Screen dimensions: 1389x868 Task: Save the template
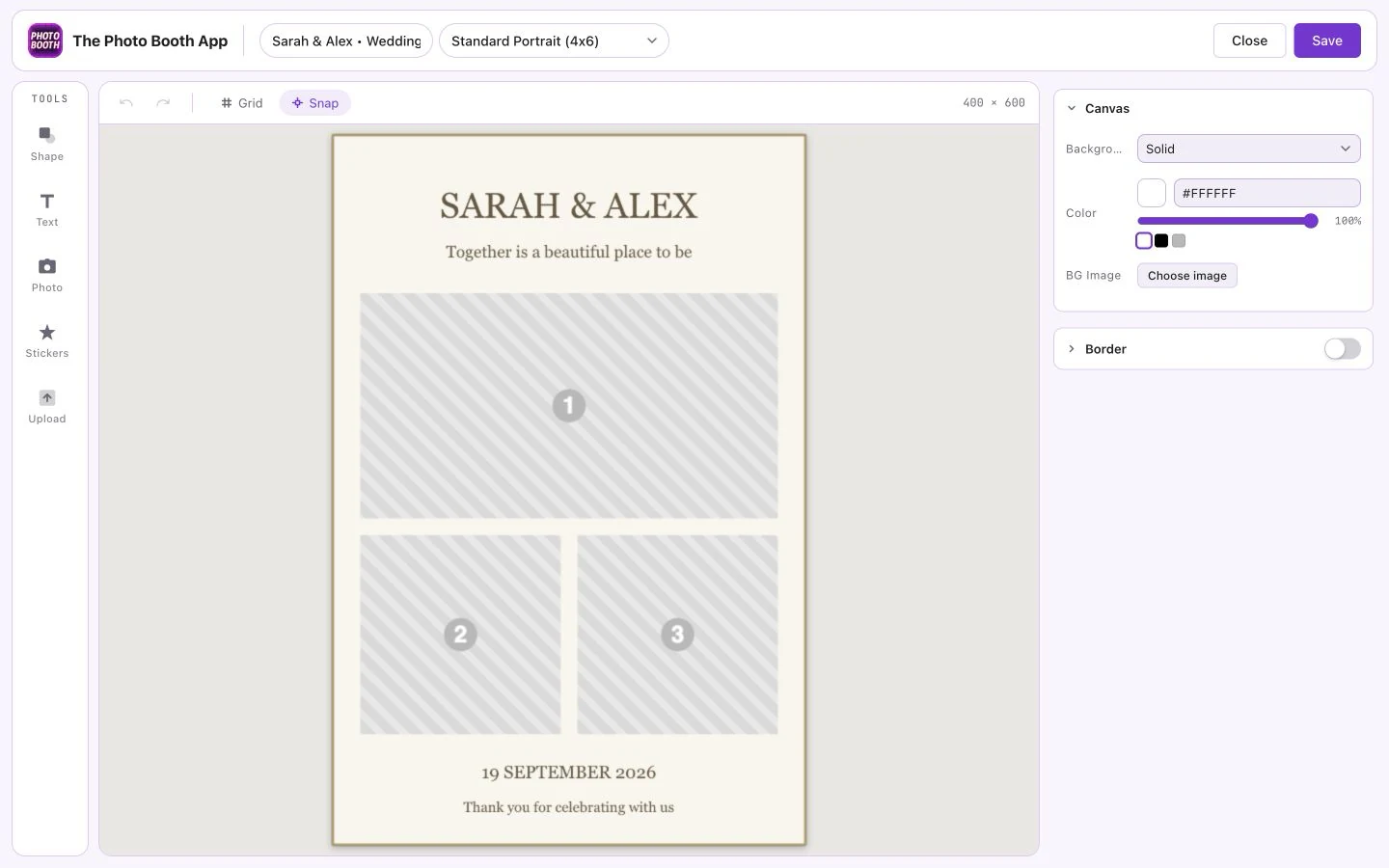pos(1327,41)
